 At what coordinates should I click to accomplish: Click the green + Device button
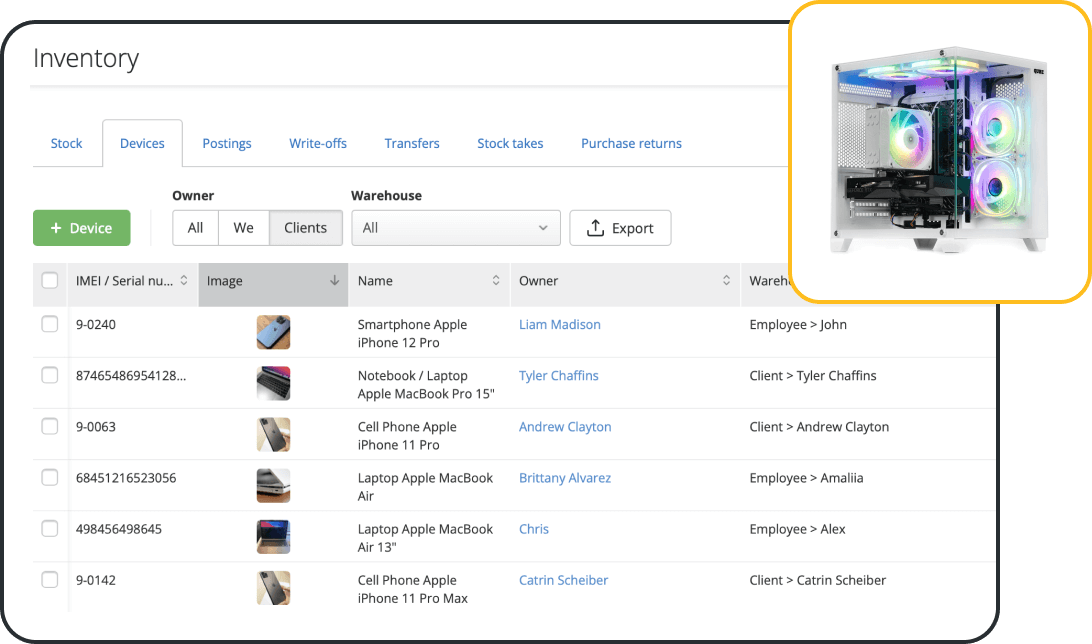[x=81, y=227]
